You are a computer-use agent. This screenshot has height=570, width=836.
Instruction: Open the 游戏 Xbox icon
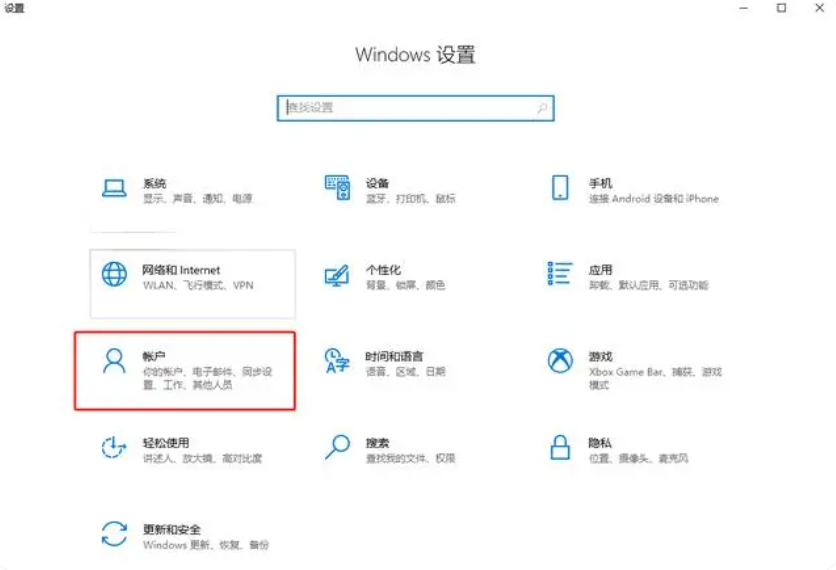coord(560,361)
